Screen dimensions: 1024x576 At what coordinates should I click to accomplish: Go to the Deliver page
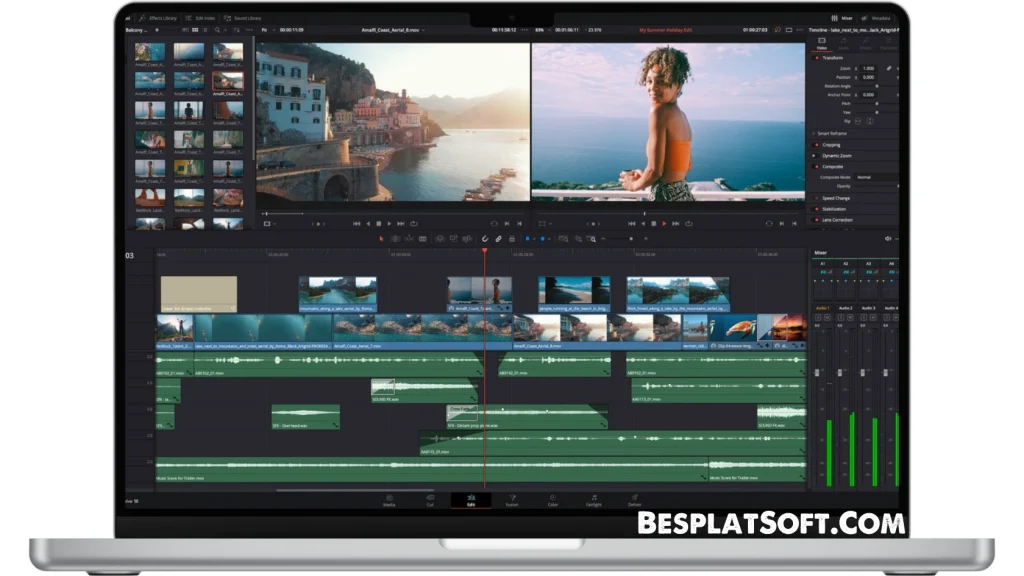click(x=636, y=502)
